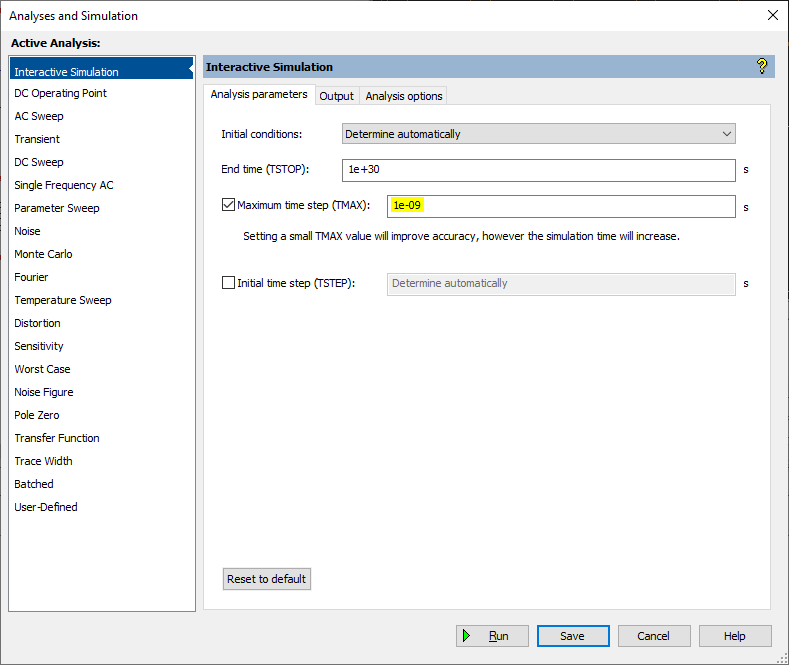Click the Help button
789x665 pixels.
[735, 636]
